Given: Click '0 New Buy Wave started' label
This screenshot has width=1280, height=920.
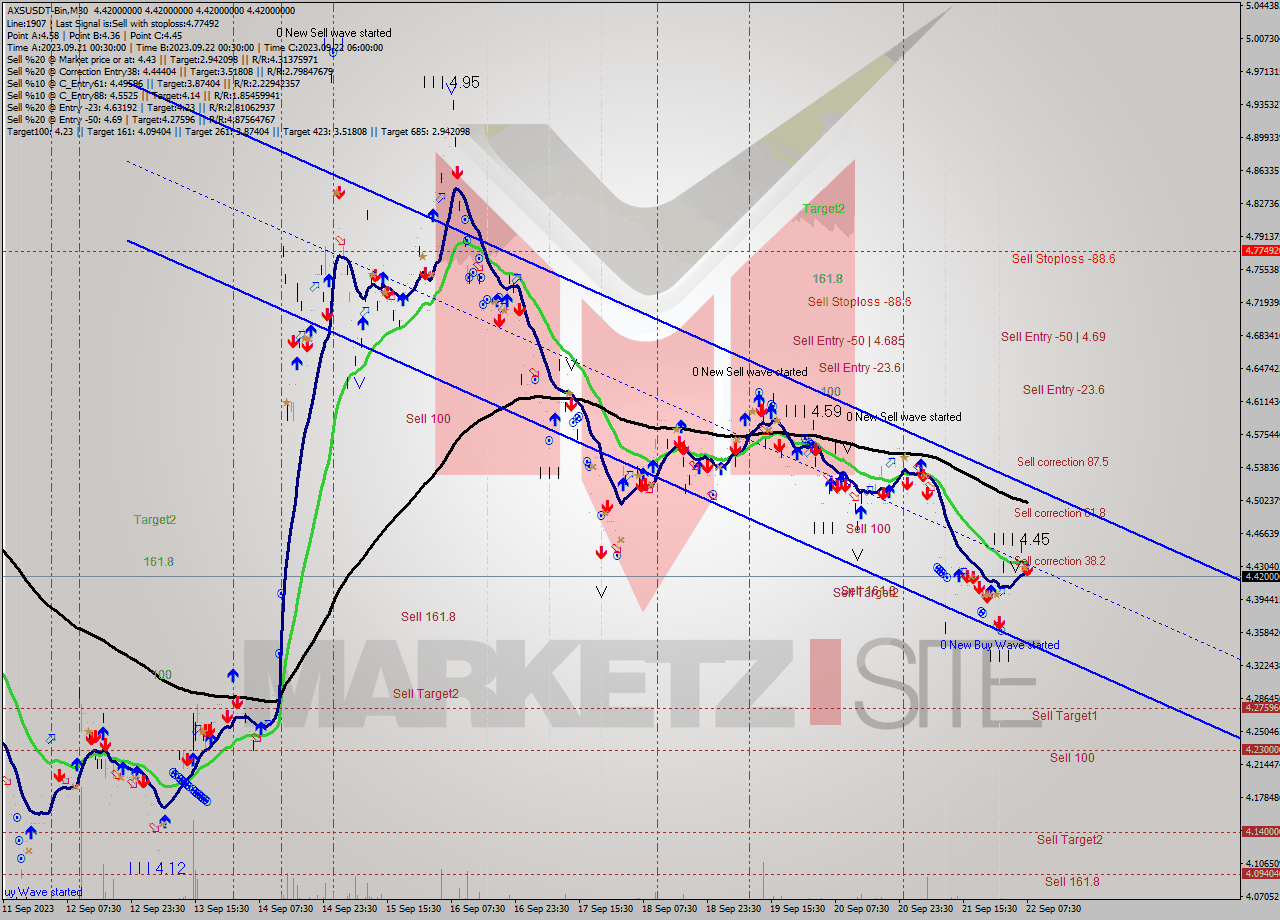Looking at the screenshot, I should click(x=999, y=645).
